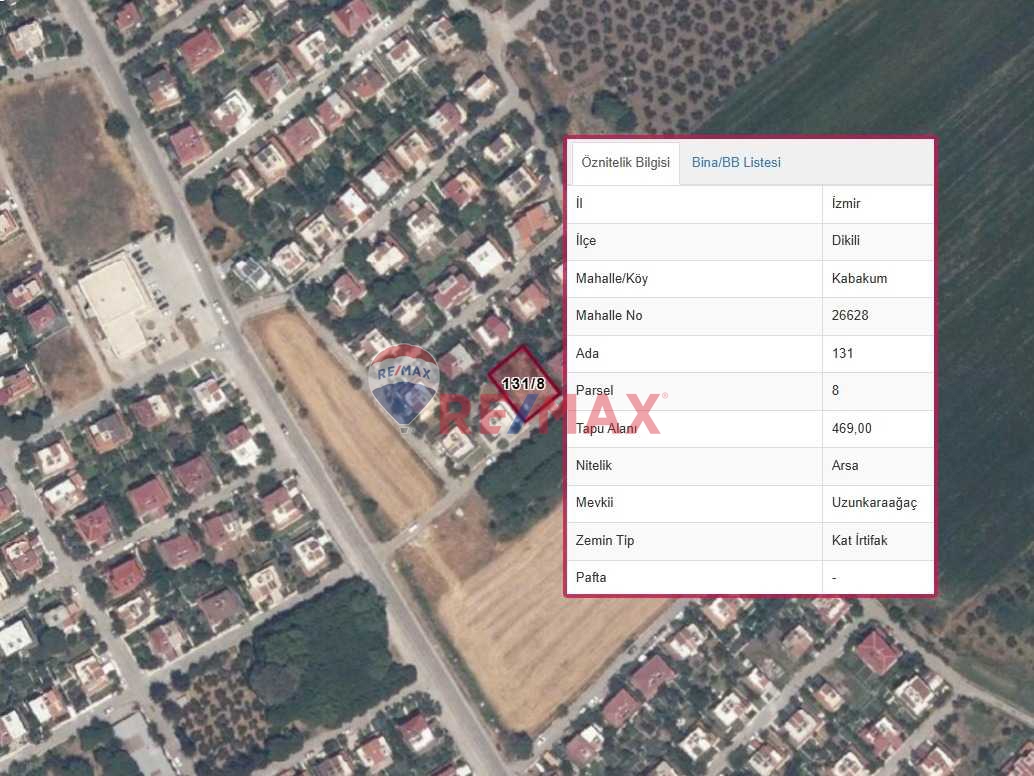Click the Pafta row label
The image size is (1034, 776).
[x=591, y=577]
